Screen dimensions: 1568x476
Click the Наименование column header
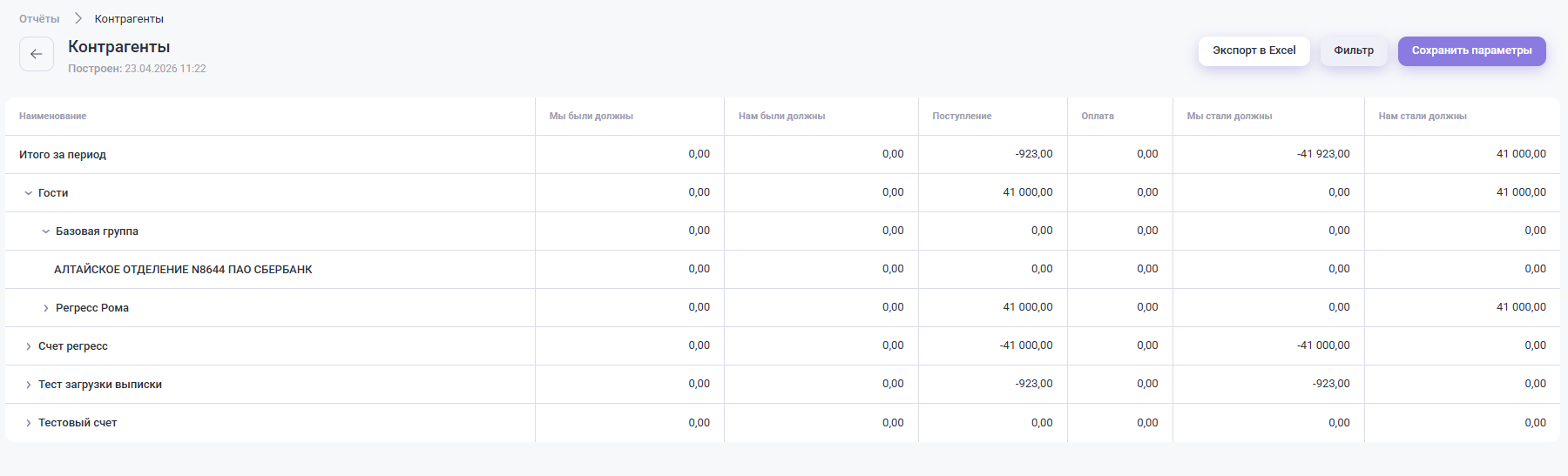click(x=53, y=116)
